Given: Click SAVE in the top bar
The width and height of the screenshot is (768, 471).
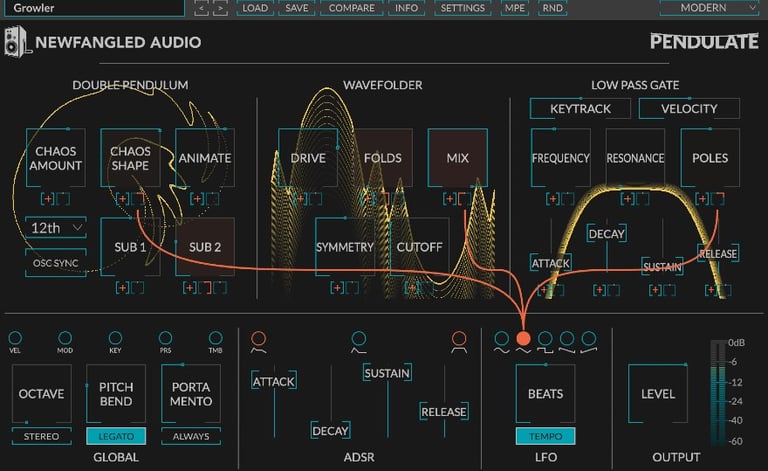Looking at the screenshot, I should point(297,8).
